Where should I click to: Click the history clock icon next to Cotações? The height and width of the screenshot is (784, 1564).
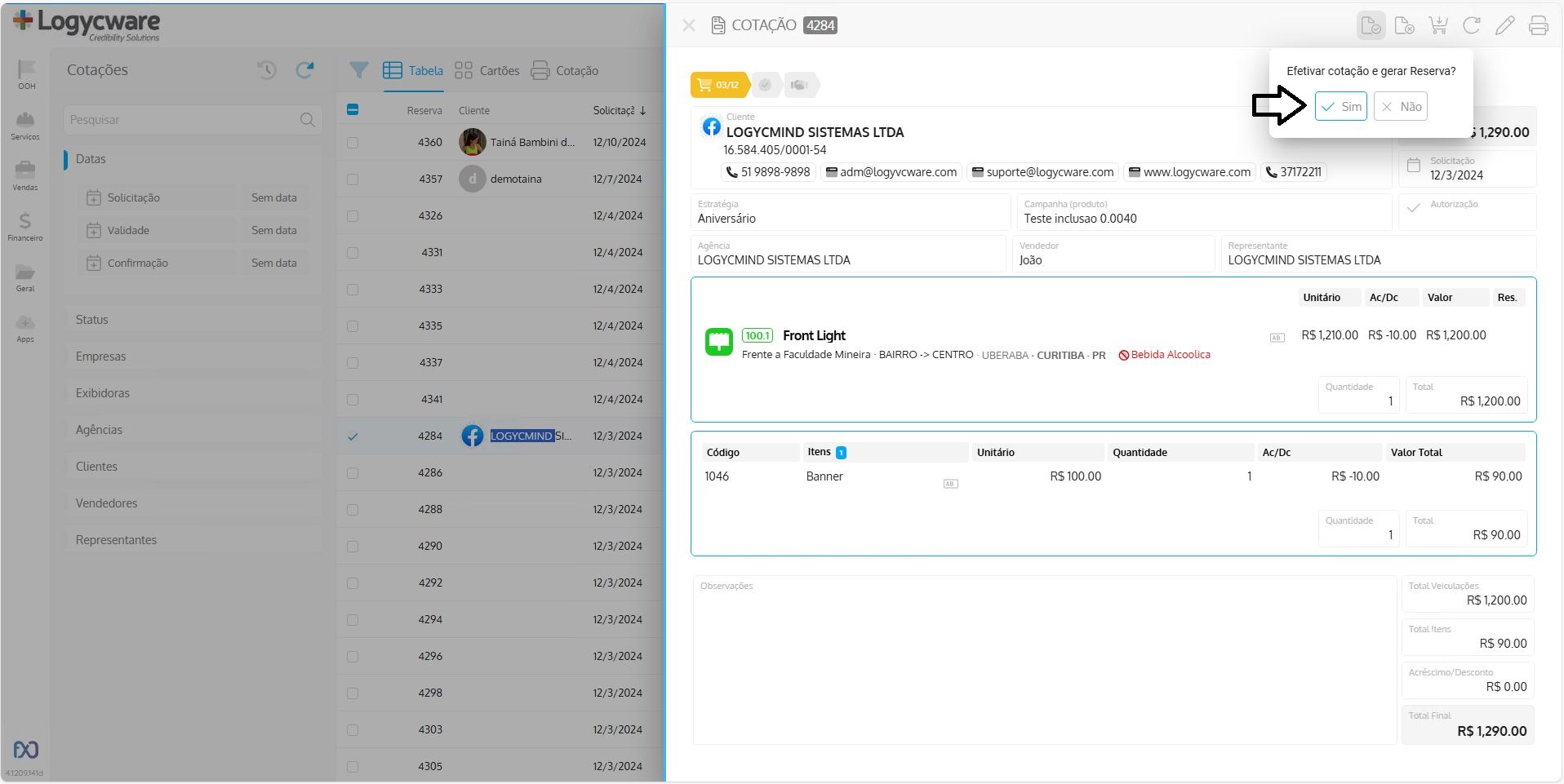tap(267, 70)
